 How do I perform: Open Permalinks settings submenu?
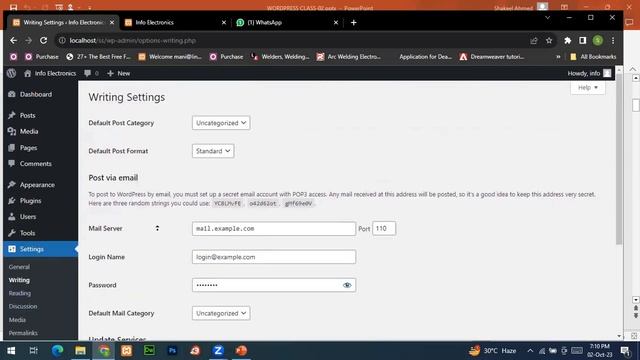pos(23,333)
